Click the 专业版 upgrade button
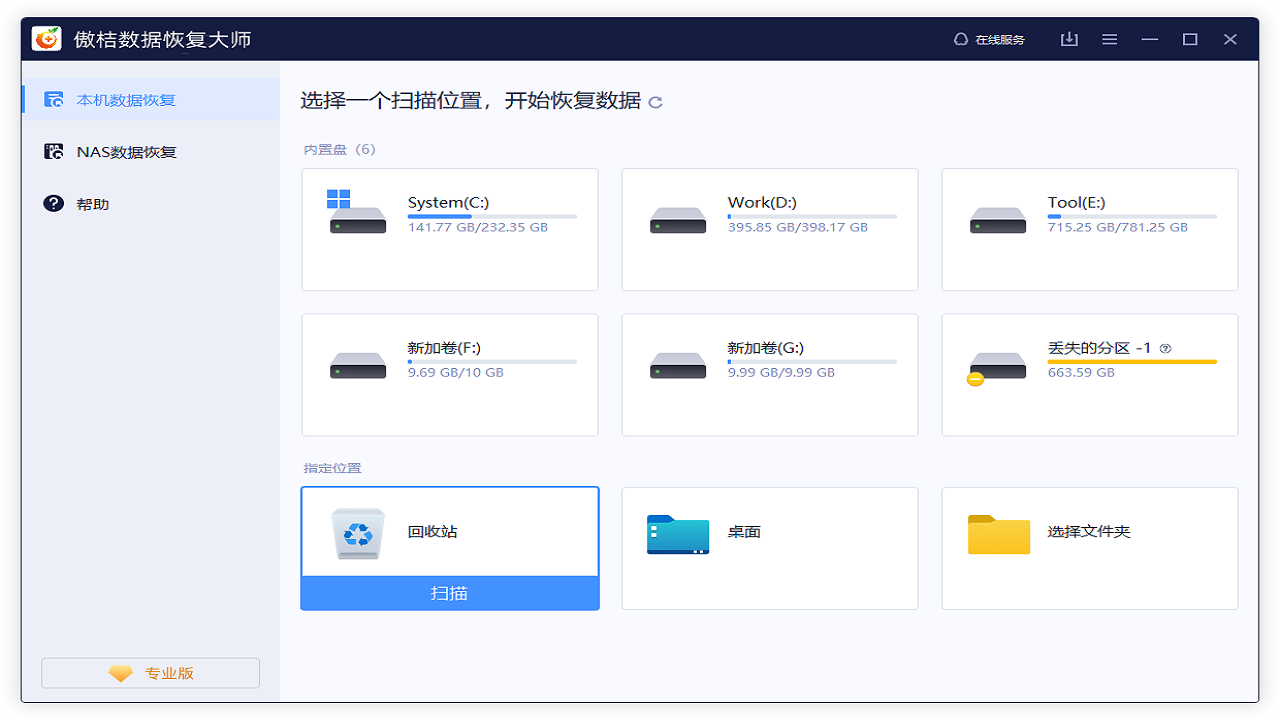Viewport: 1280px width, 720px height. tap(150, 672)
